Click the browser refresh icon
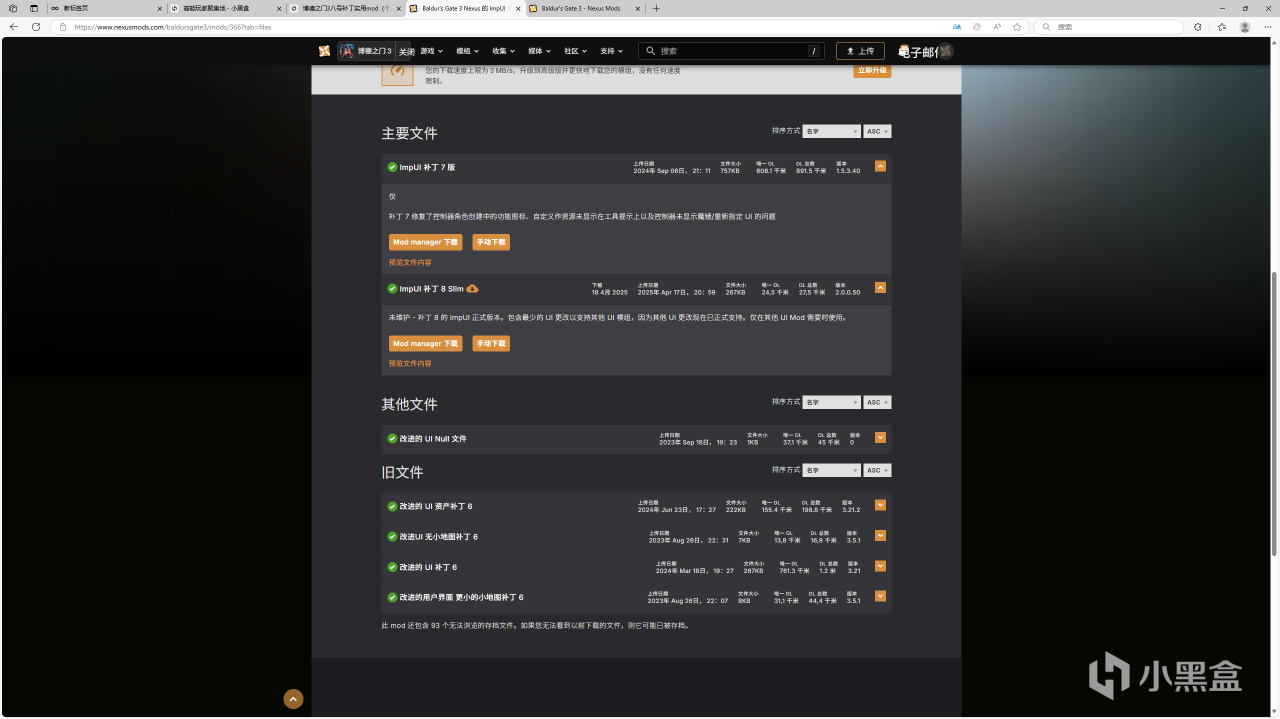Image resolution: width=1280 pixels, height=719 pixels. [x=36, y=27]
